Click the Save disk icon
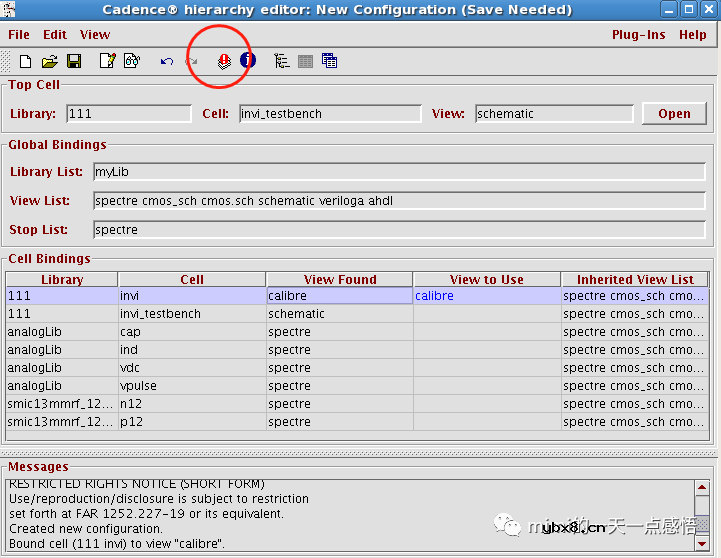The height and width of the screenshot is (558, 721). (x=73, y=61)
